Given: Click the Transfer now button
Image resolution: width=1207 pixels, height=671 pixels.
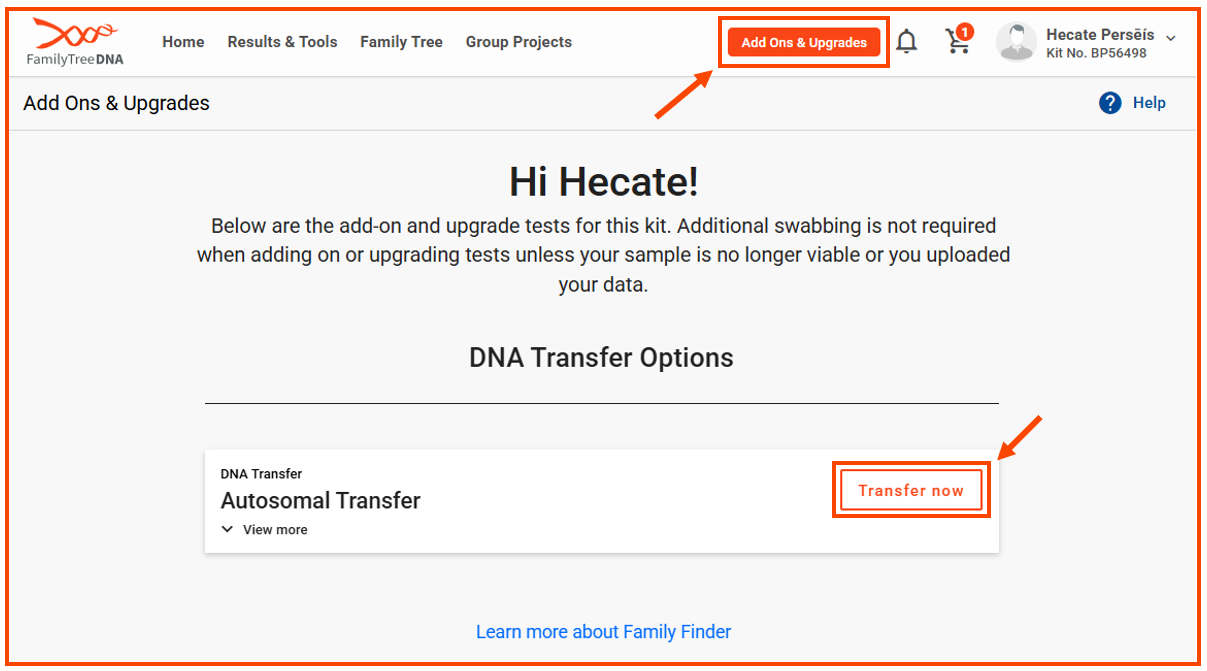Looking at the screenshot, I should coord(910,489).
